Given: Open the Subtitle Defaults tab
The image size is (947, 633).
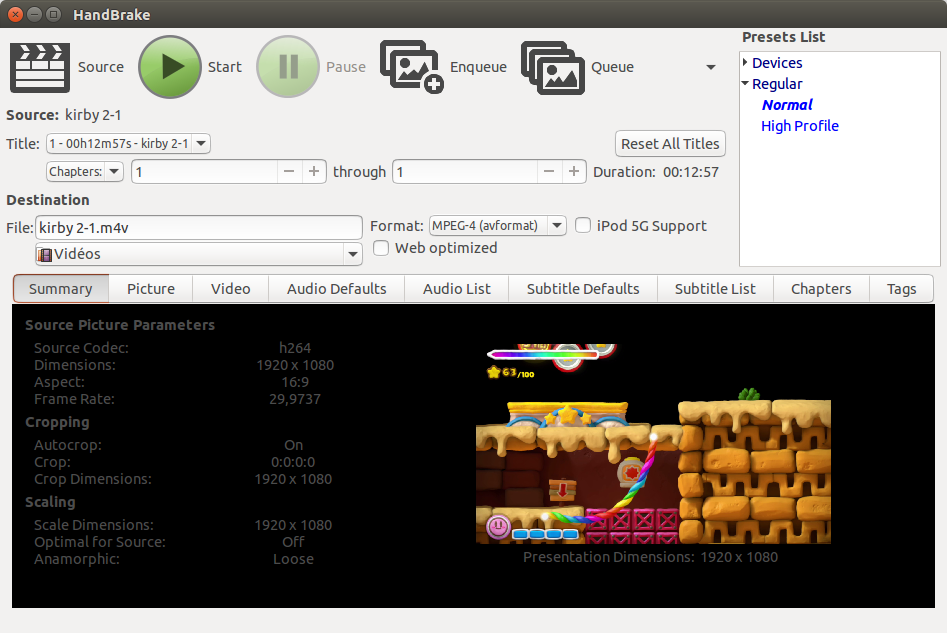Looking at the screenshot, I should (x=583, y=289).
